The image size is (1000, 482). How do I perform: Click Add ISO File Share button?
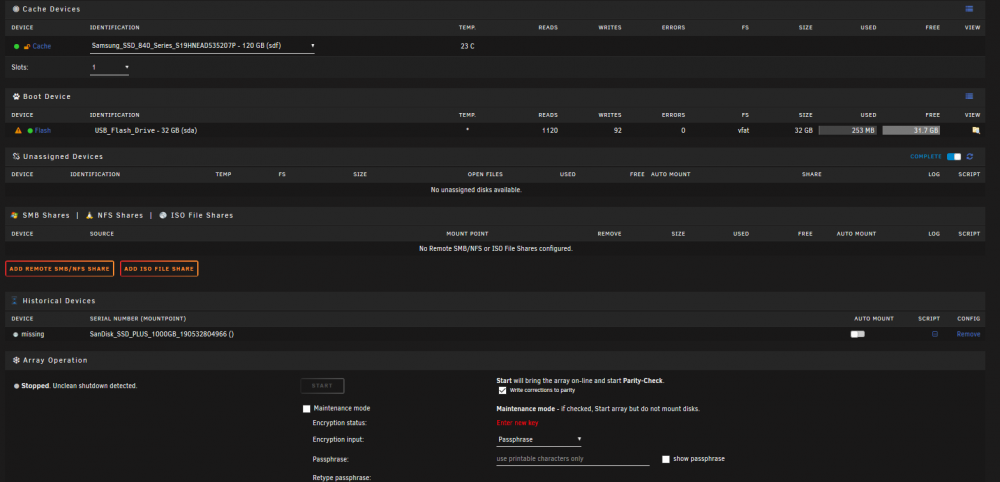pyautogui.click(x=159, y=269)
